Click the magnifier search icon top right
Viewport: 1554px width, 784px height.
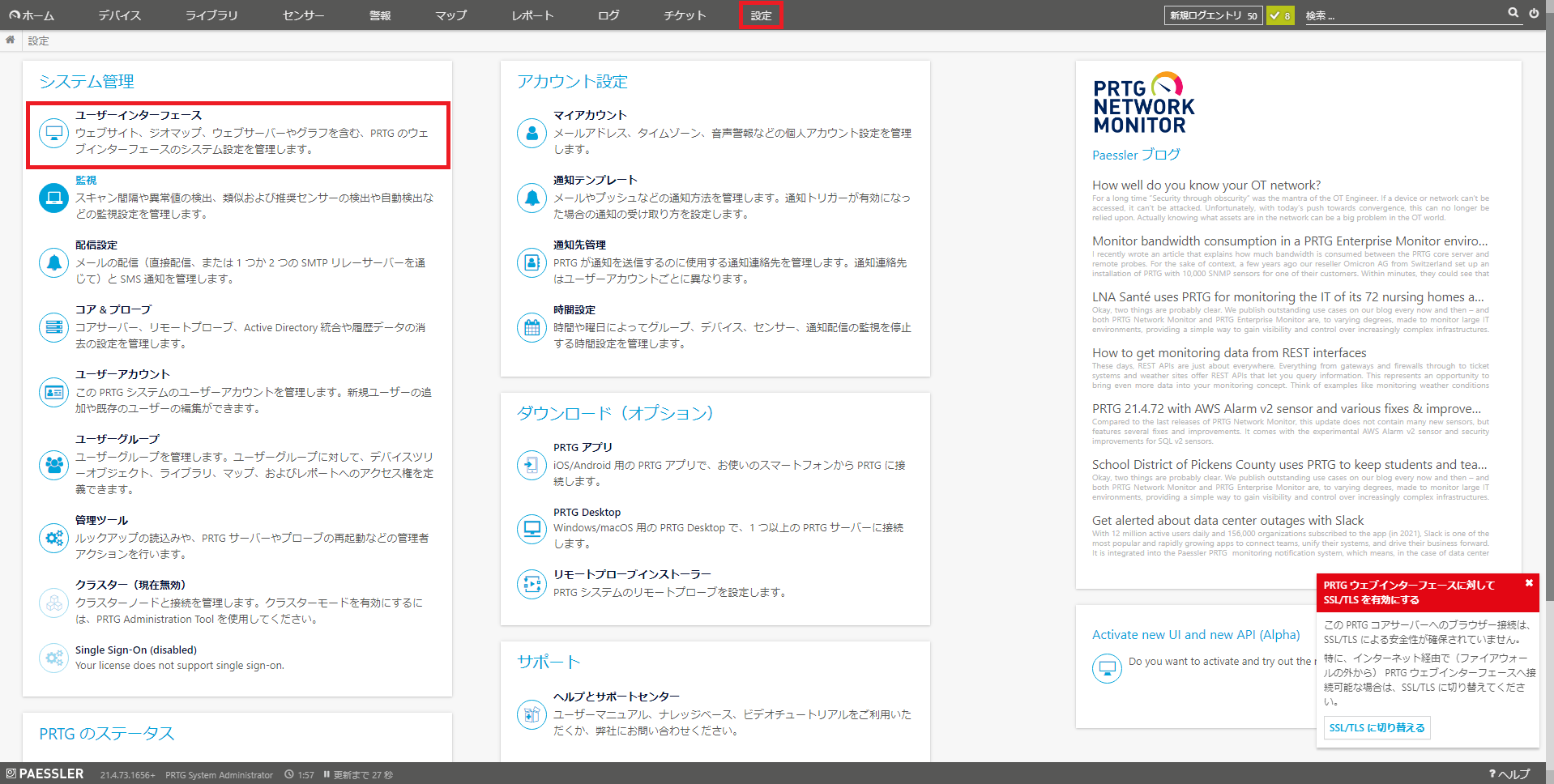point(1512,12)
